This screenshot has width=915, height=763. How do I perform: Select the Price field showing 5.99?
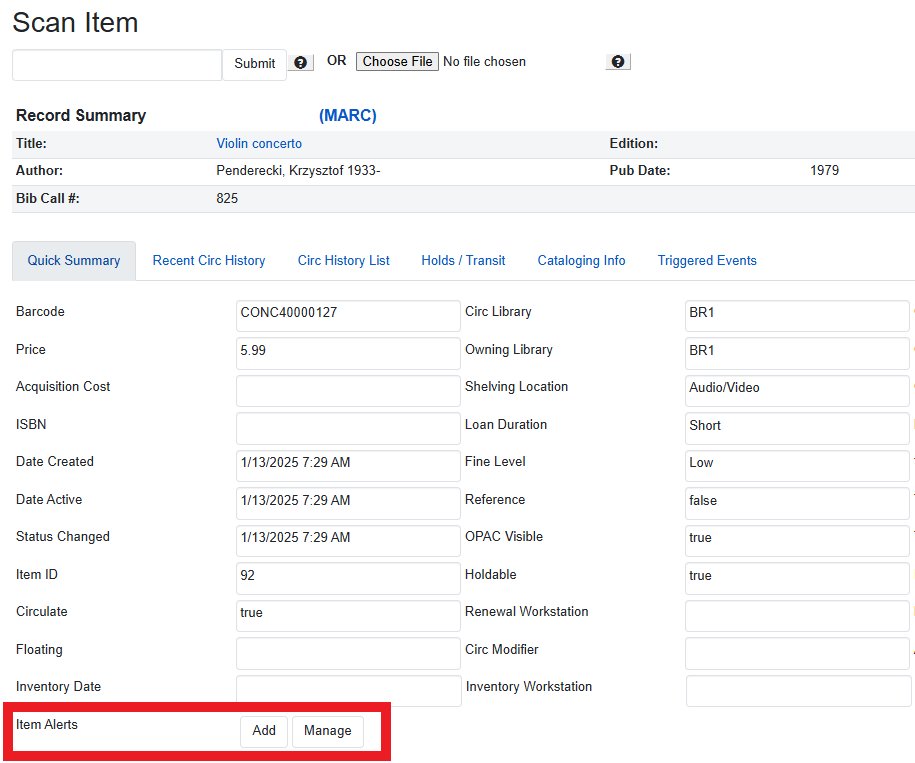[x=347, y=353]
